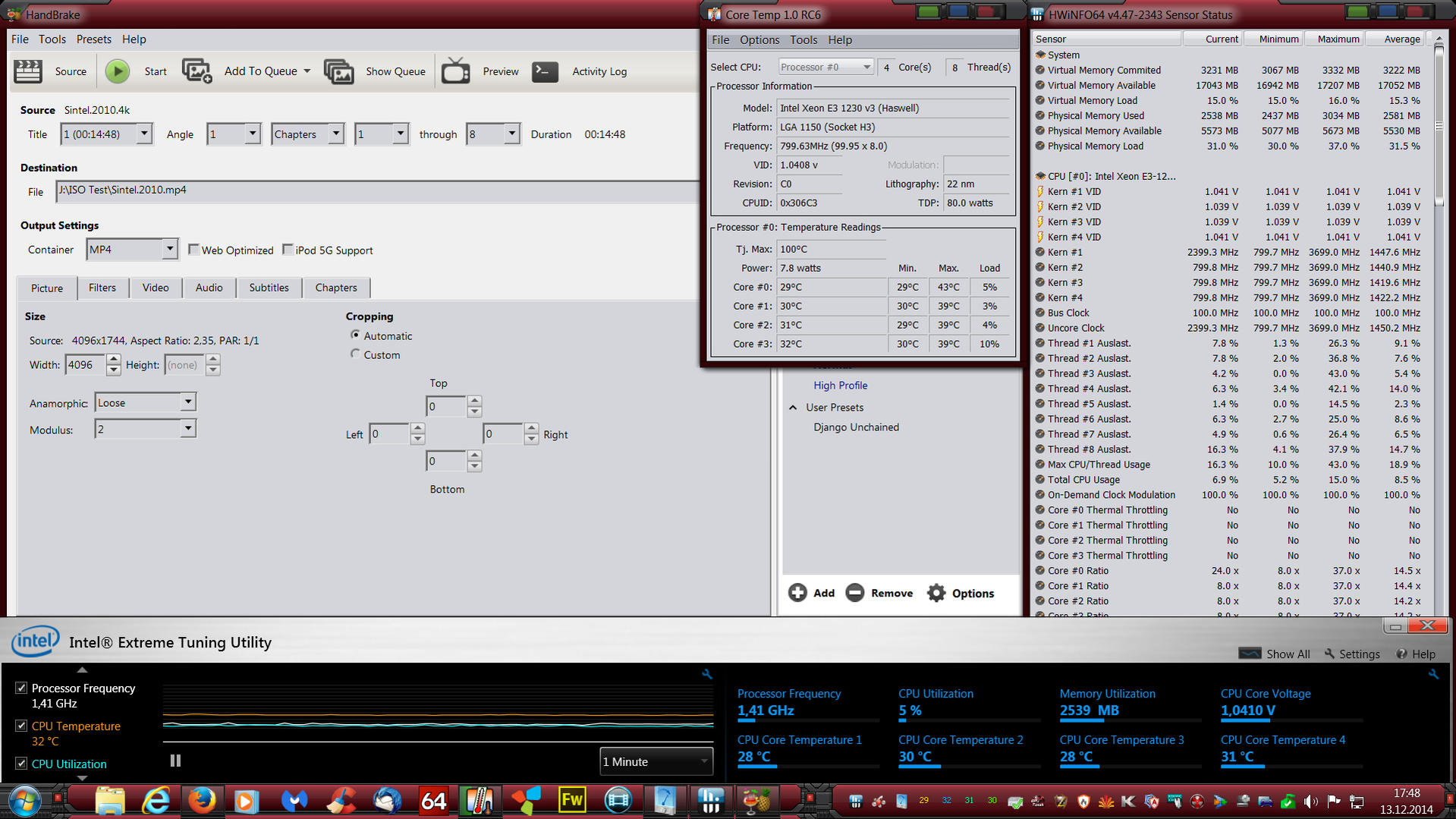The height and width of the screenshot is (819, 1456).
Task: Open the HandBrake Presets menu
Action: (94, 39)
